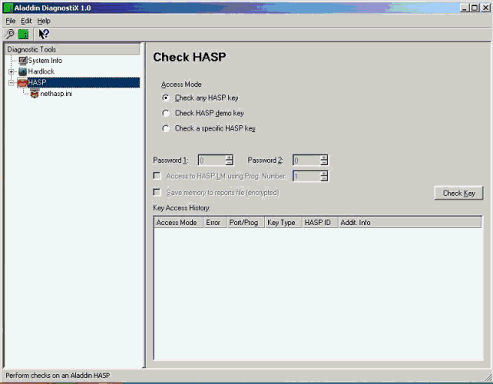This screenshot has width=493, height=384.
Task: Select the System Info tree icon
Action: pyautogui.click(x=22, y=61)
